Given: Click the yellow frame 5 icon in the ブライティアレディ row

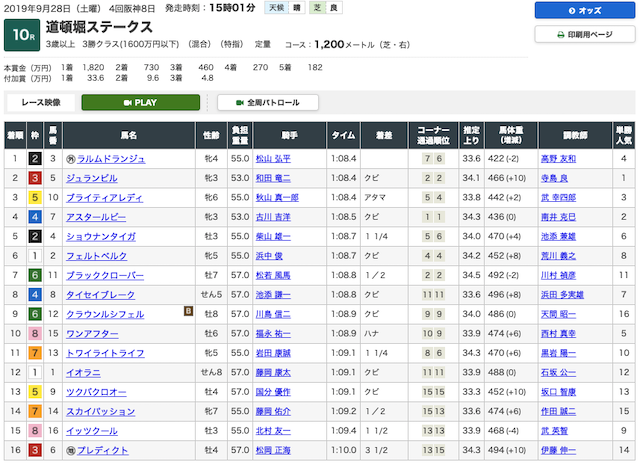Looking at the screenshot, I should tap(35, 198).
